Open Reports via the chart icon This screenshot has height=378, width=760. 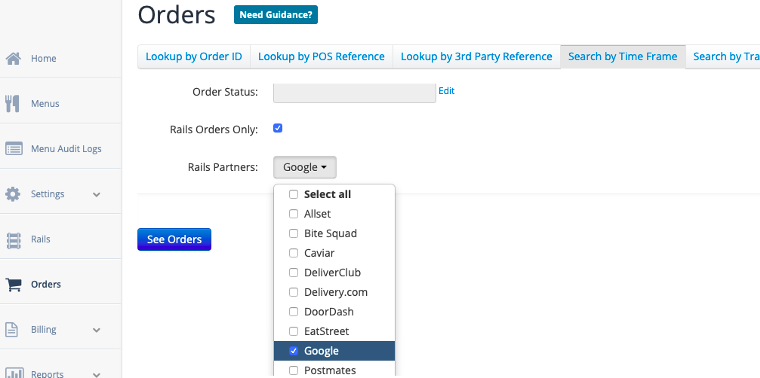[x=14, y=373]
